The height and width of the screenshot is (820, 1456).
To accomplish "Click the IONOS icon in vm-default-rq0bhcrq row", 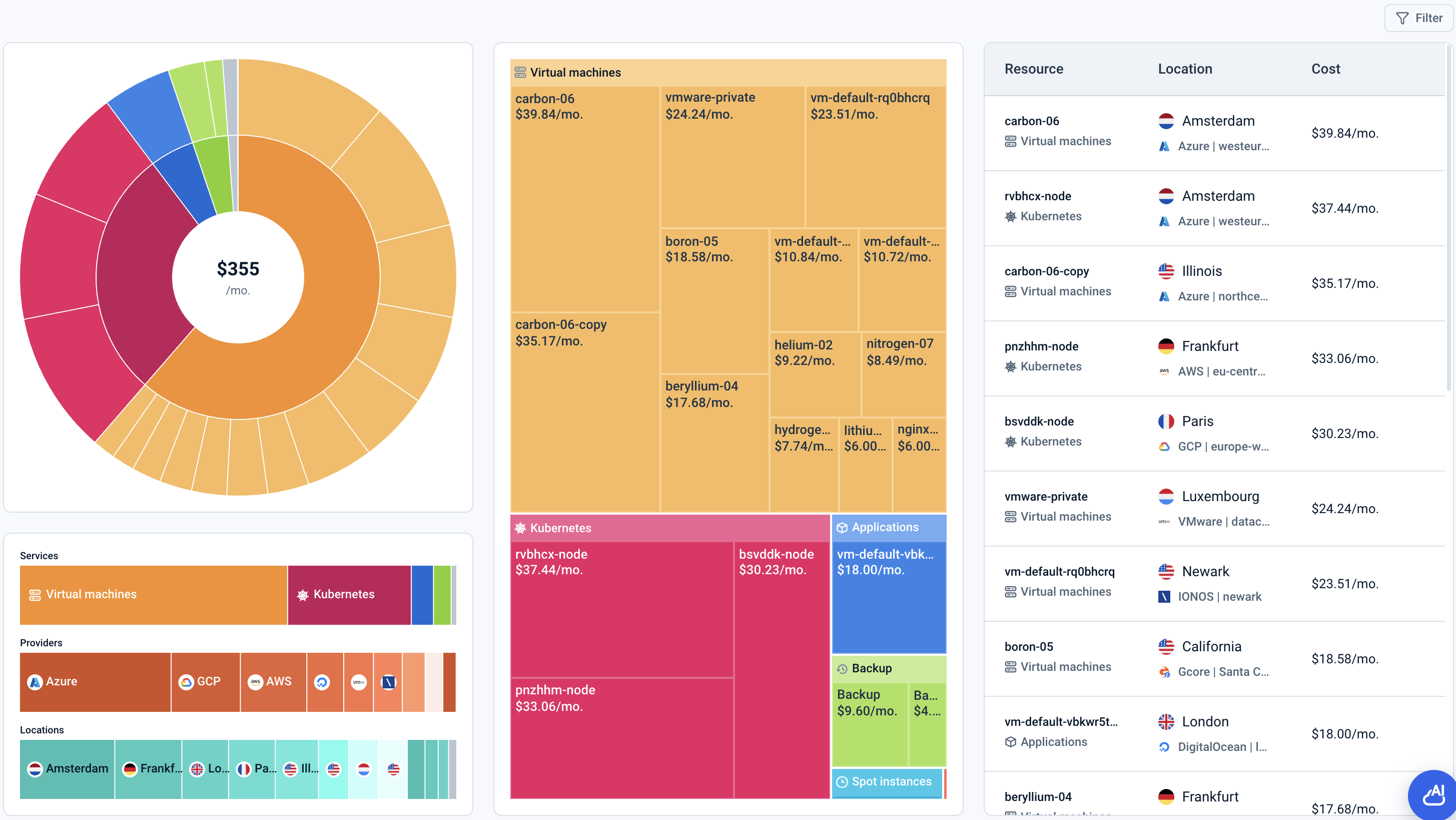I will pyautogui.click(x=1164, y=597).
